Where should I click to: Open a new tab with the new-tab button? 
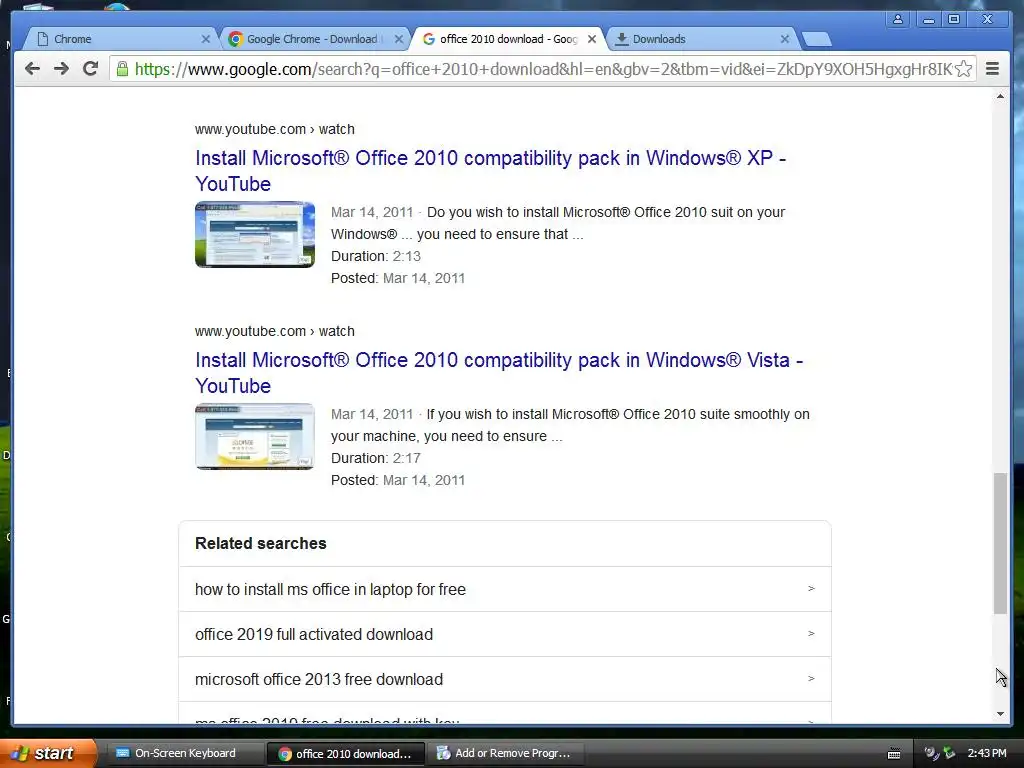[x=816, y=40]
